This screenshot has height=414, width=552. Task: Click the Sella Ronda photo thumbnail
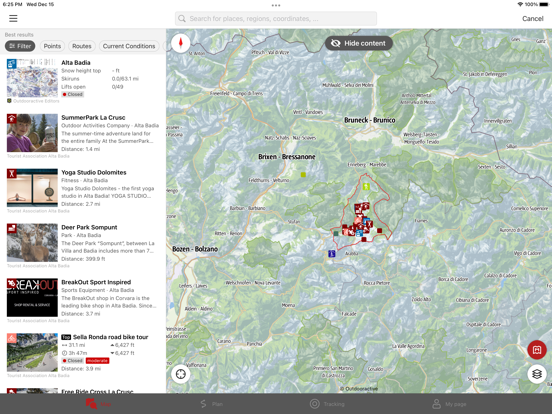[32, 353]
